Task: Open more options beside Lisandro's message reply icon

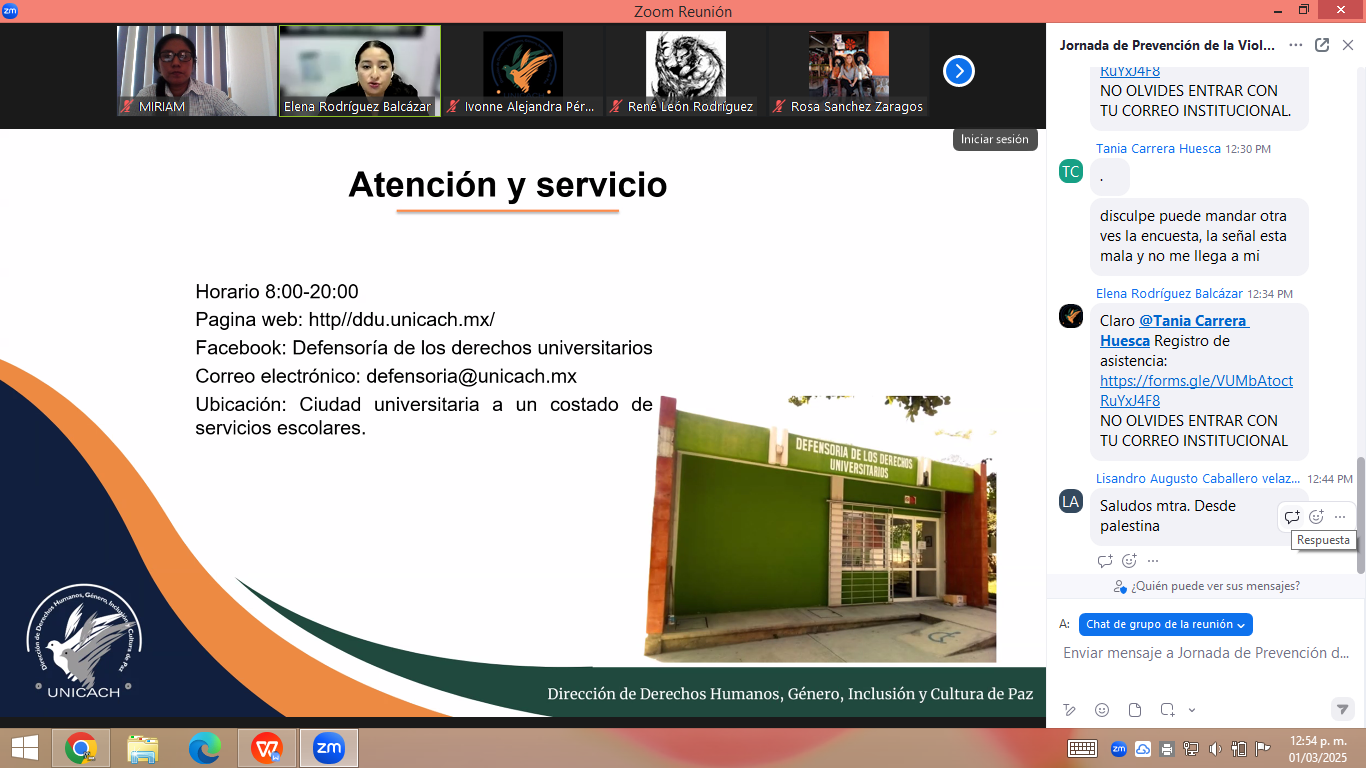Action: tap(1340, 517)
